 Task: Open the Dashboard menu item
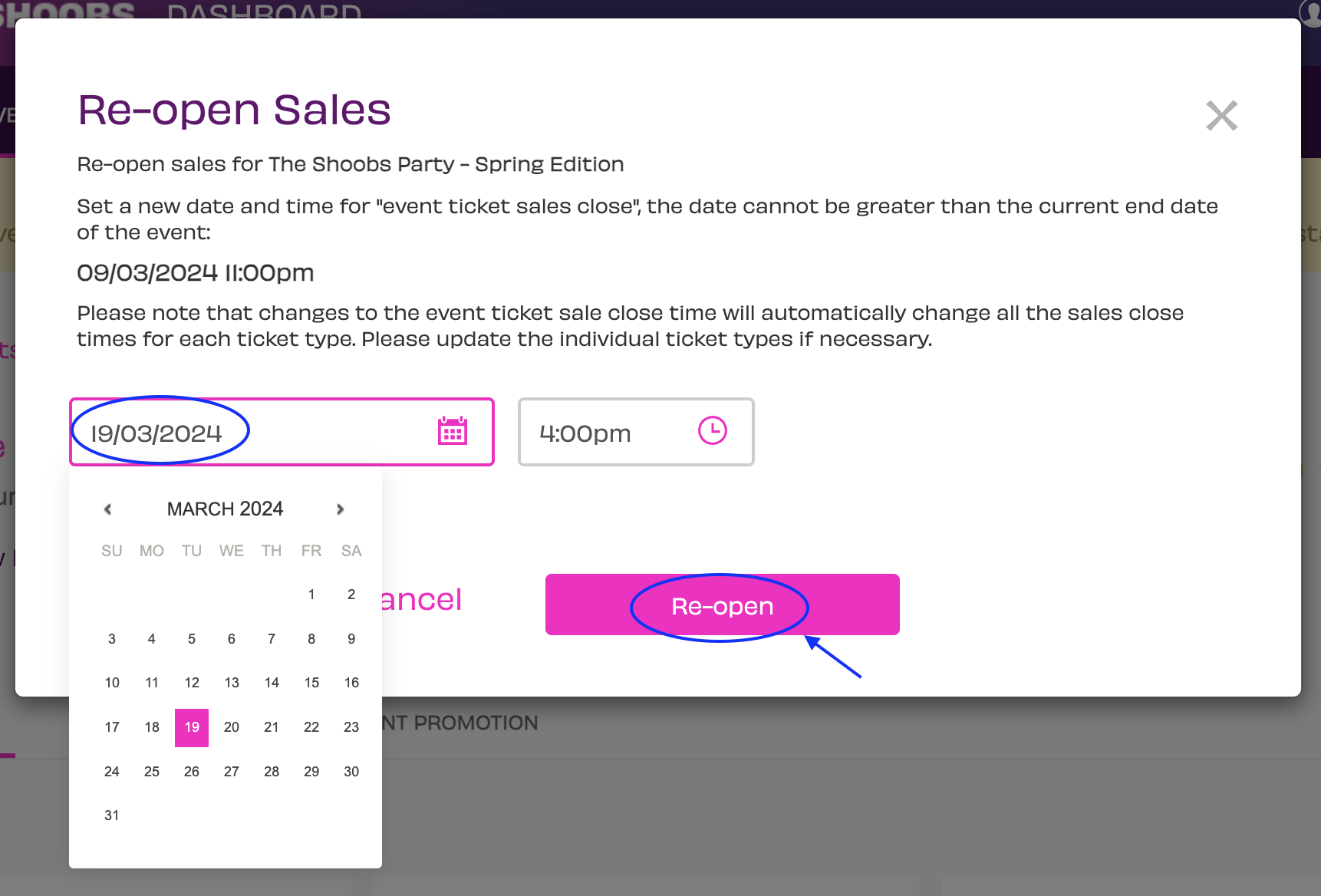coord(264,11)
